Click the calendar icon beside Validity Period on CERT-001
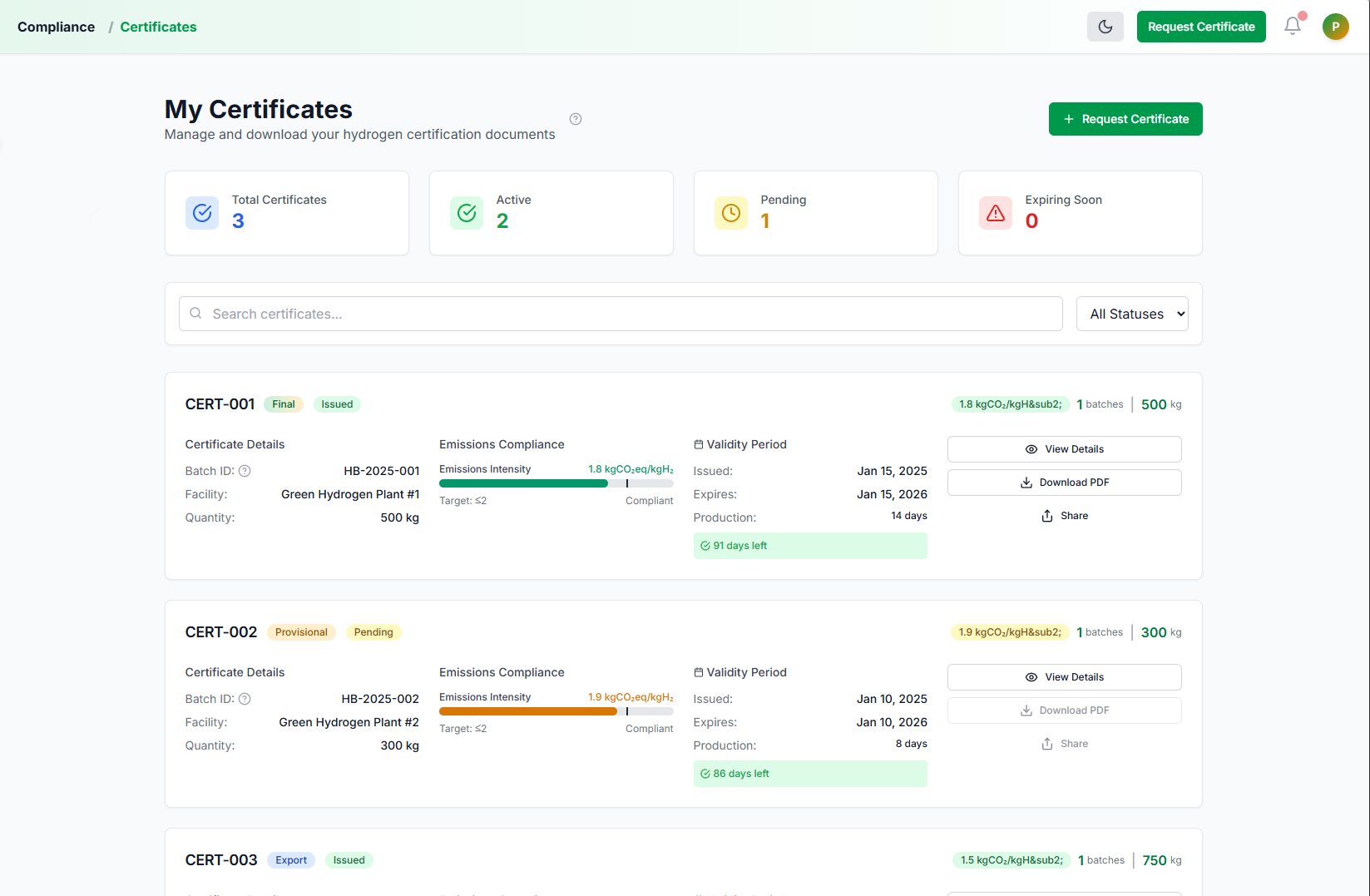 [699, 443]
